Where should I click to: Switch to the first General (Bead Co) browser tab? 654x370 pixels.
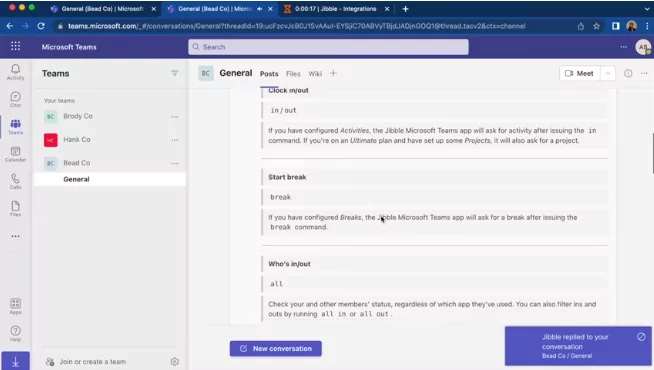(102, 9)
